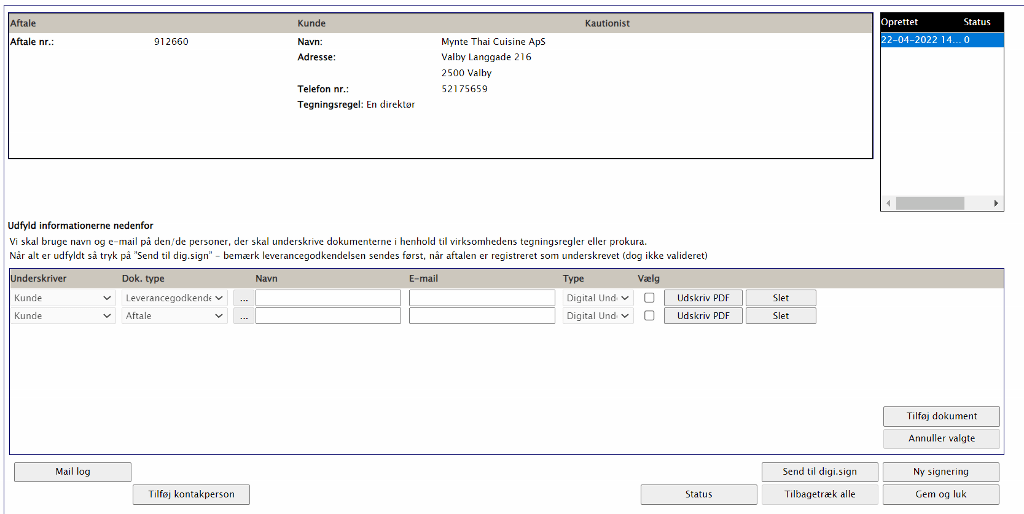Screen dimensions: 1024x514
Task: Click the Oprettet column header
Action: tap(899, 21)
